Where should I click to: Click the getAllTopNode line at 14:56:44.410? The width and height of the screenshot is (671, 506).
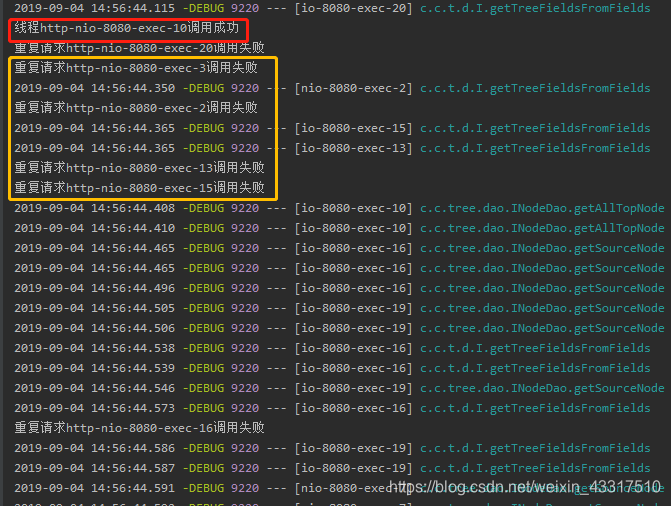(x=339, y=228)
